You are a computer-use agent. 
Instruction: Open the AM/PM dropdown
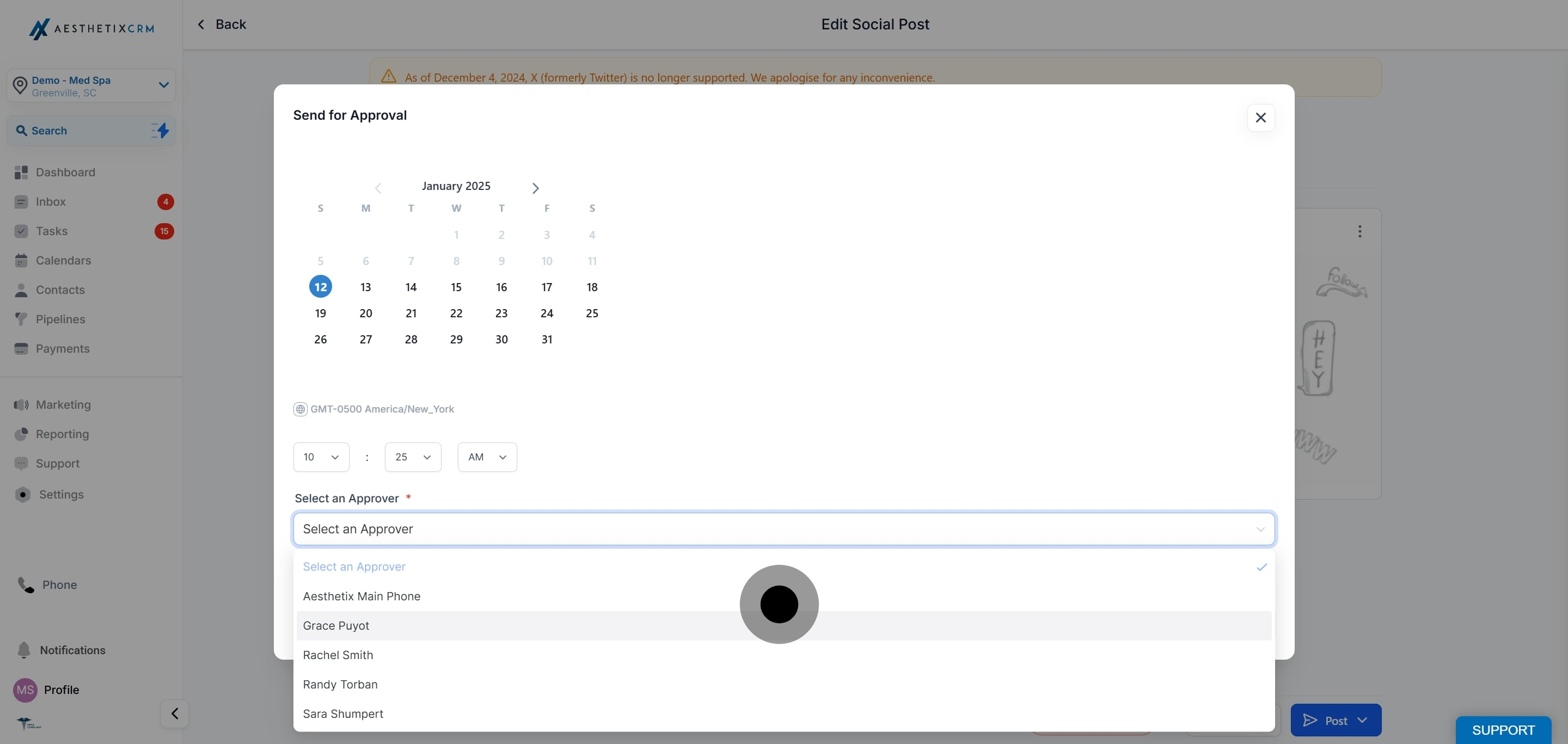click(x=487, y=457)
